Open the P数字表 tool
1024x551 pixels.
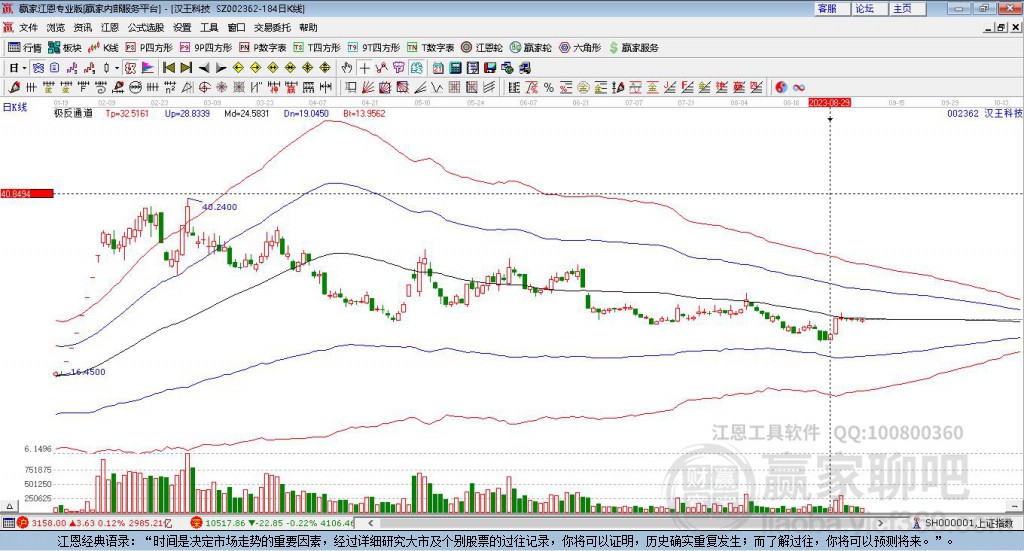click(x=263, y=48)
